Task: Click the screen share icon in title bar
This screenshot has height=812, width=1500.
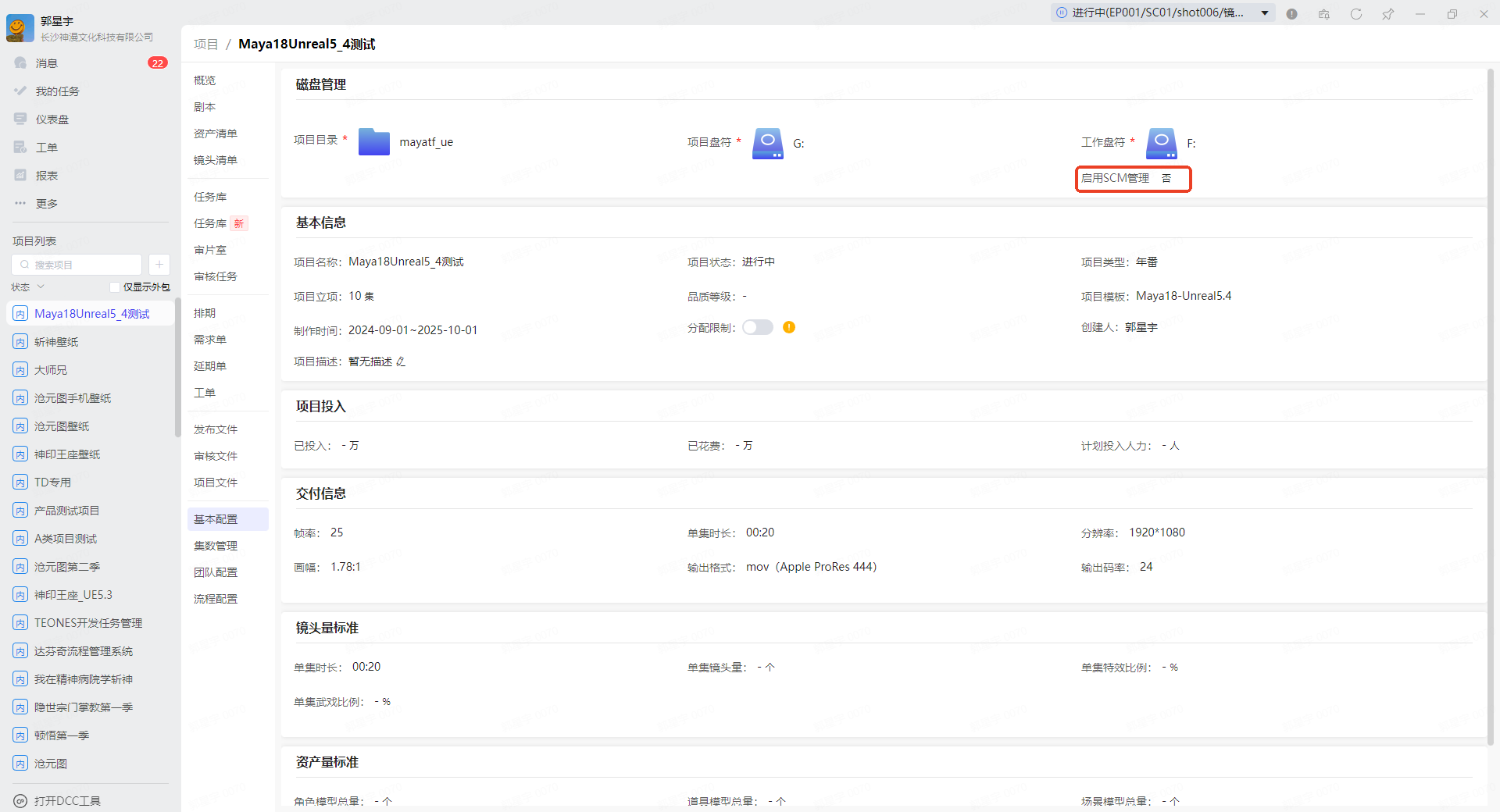Action: [1323, 14]
